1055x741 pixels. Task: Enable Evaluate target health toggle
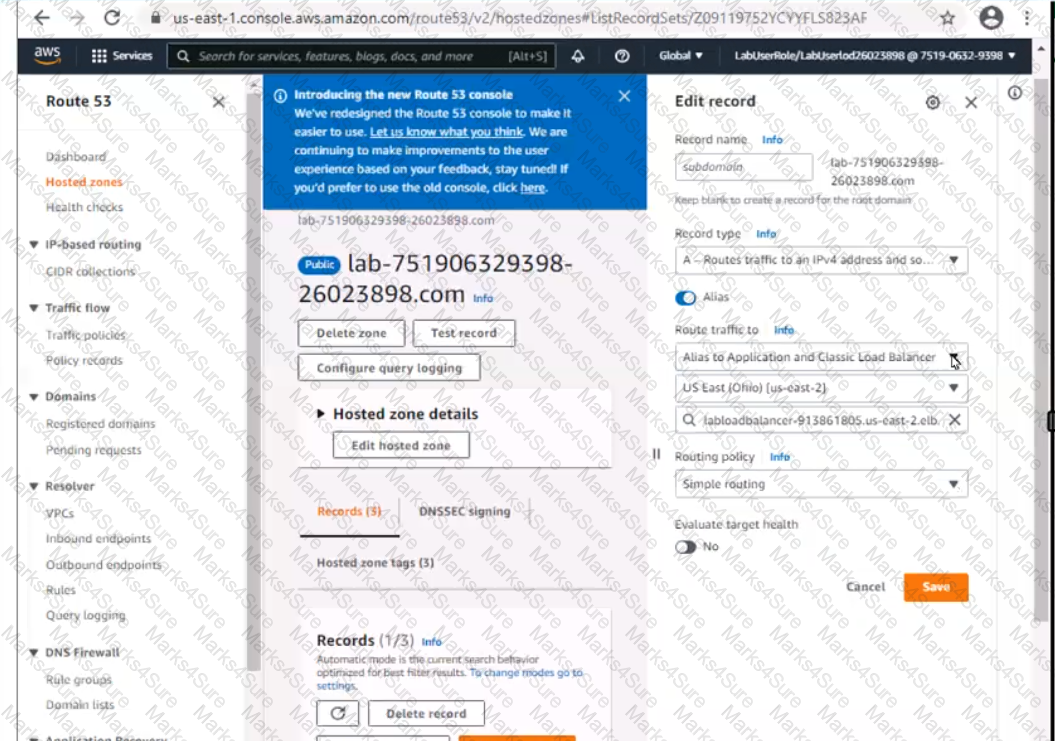tap(686, 547)
